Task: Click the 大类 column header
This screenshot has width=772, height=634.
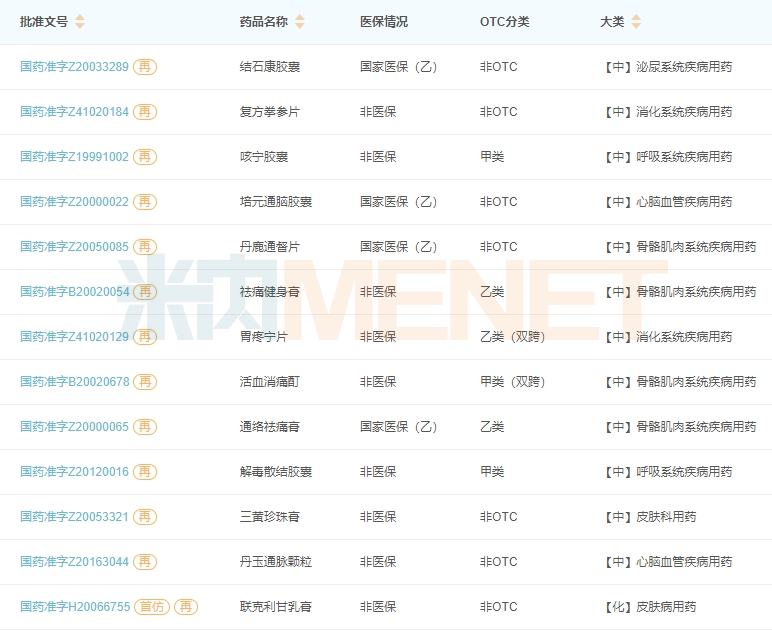Action: pyautogui.click(x=612, y=22)
